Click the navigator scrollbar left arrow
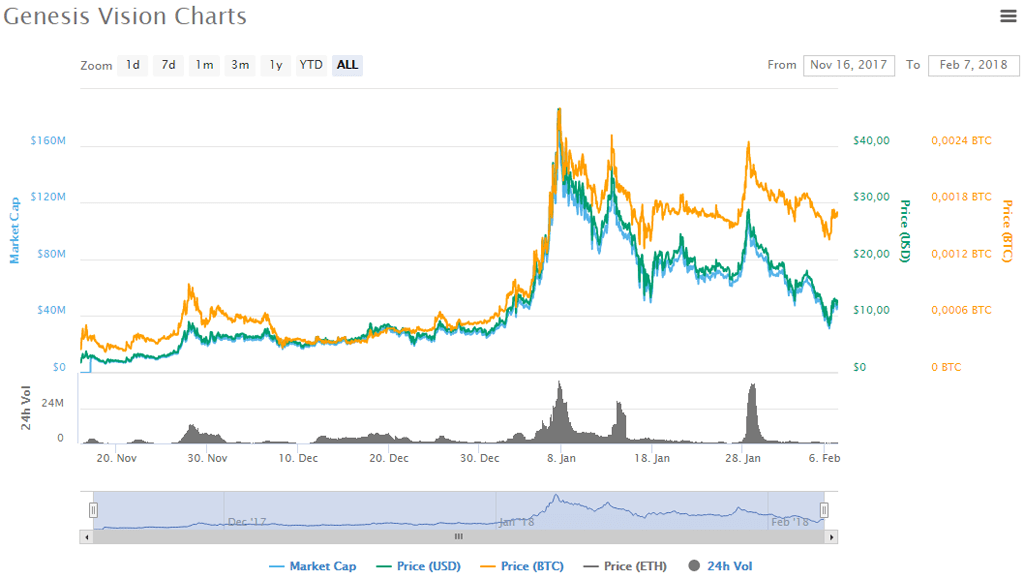Viewport: 1024px width, 579px height. point(86,537)
